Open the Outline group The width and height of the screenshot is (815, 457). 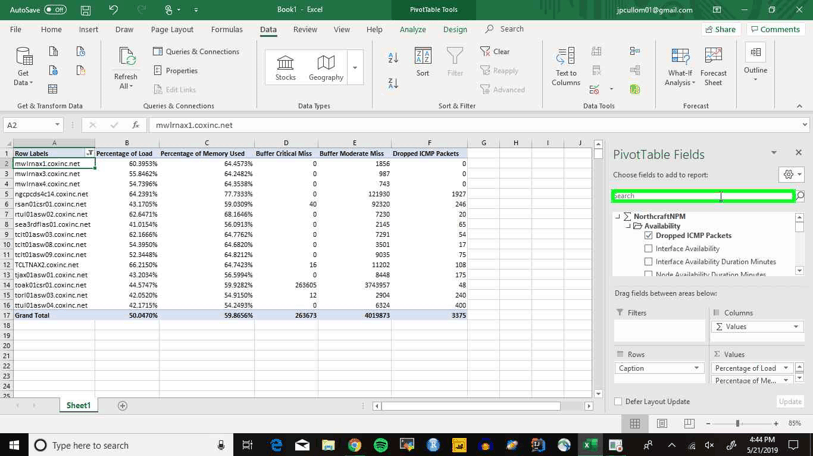tap(755, 62)
